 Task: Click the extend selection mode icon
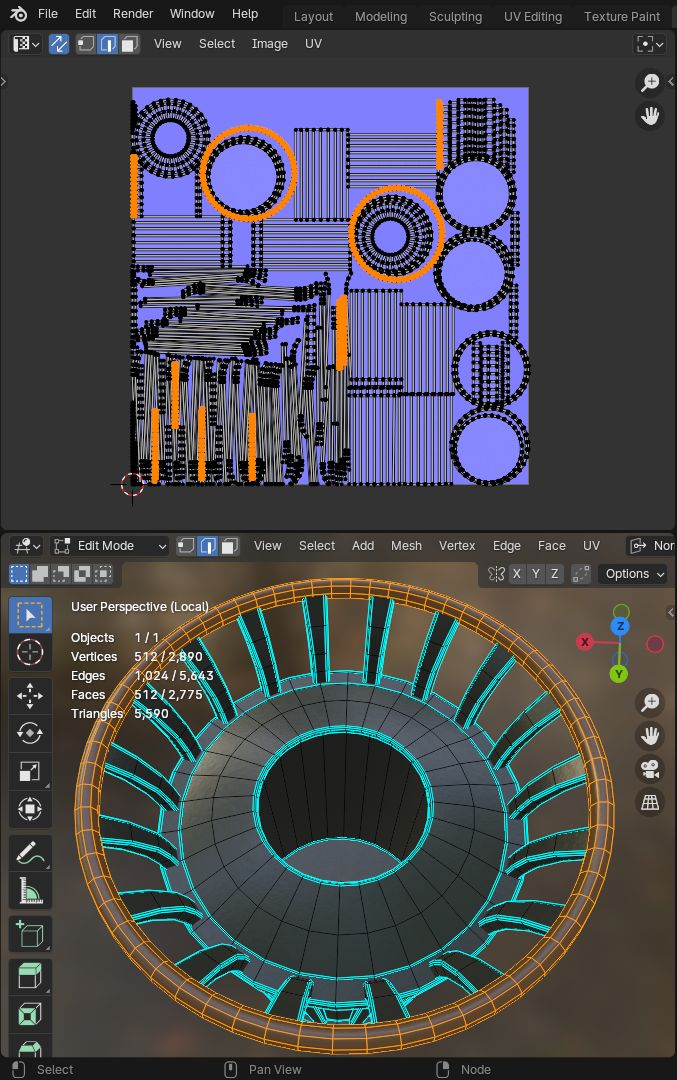tap(40, 574)
